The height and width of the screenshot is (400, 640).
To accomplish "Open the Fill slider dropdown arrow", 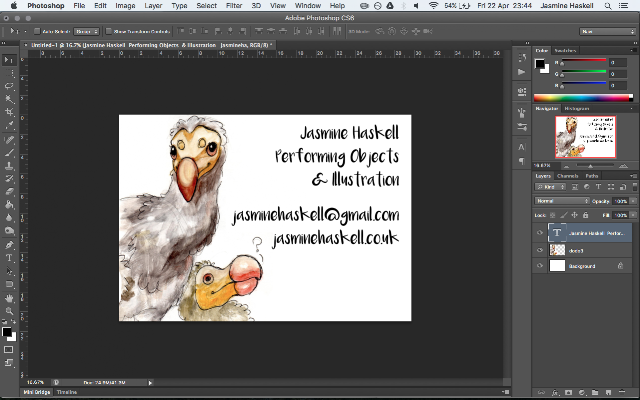I will pos(633,215).
